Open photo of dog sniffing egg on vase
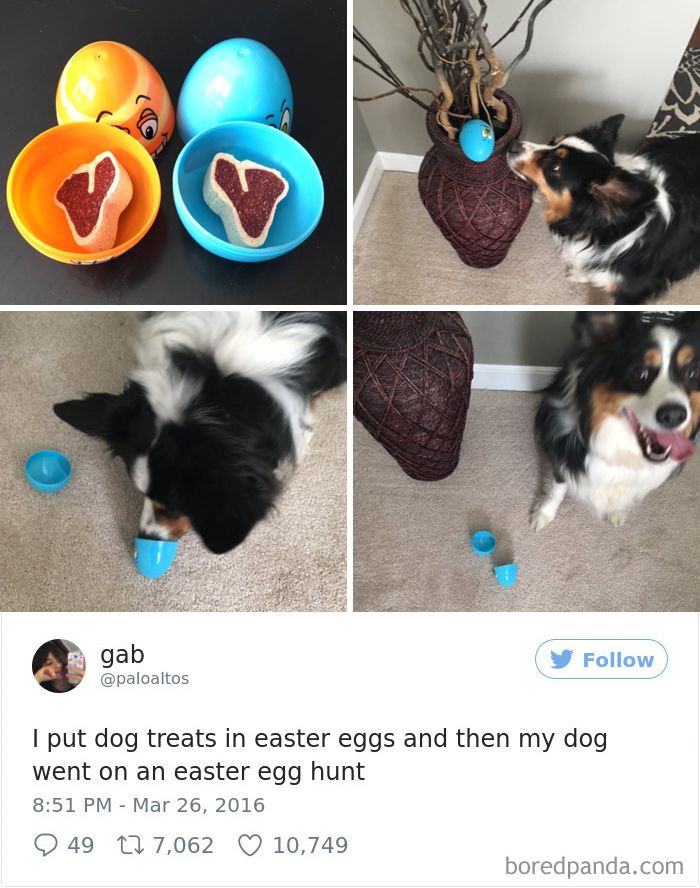This screenshot has height=888, width=700. pyautogui.click(x=527, y=152)
